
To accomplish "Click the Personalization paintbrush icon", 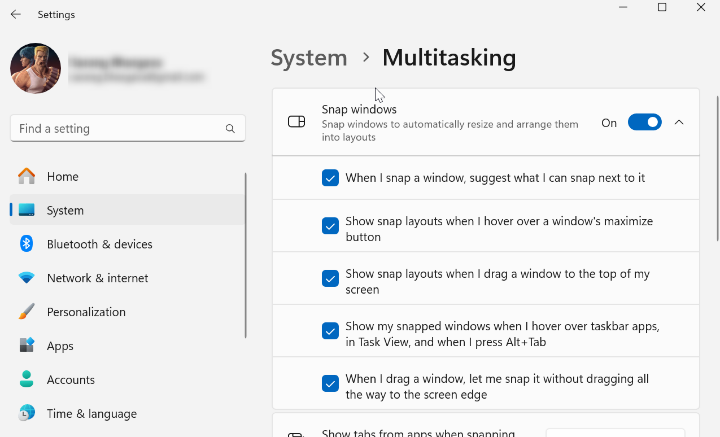I will pos(27,311).
